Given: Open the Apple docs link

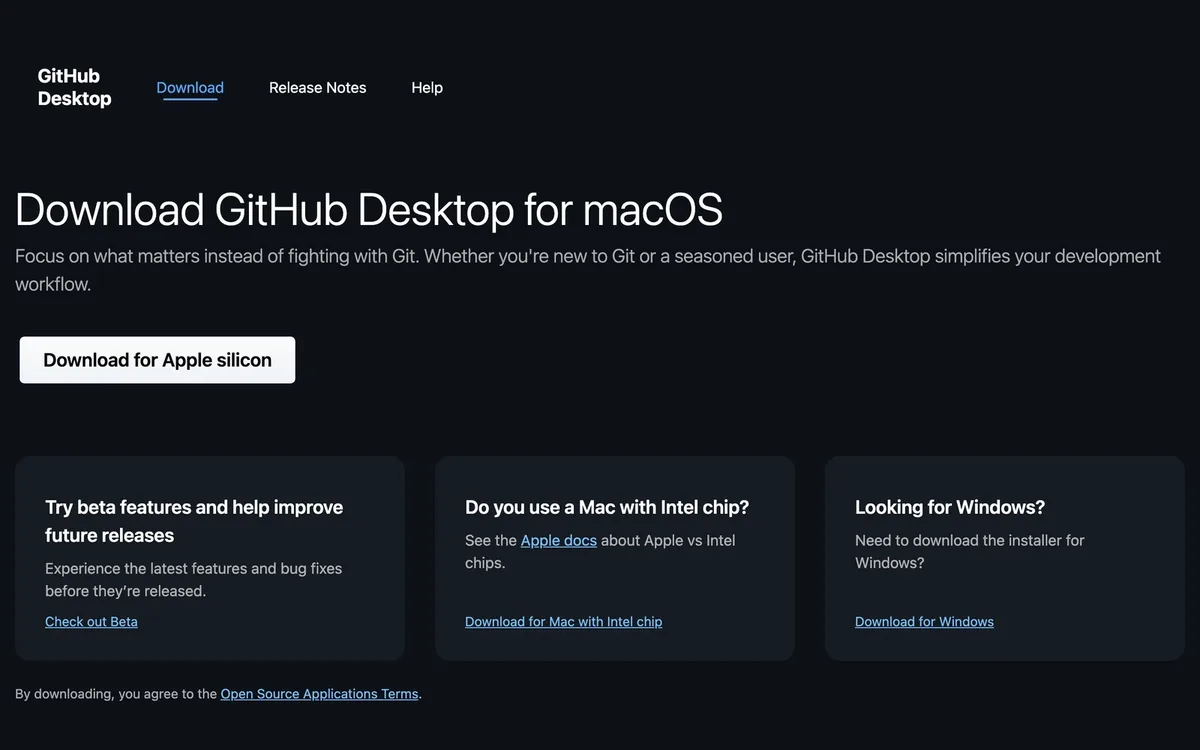Looking at the screenshot, I should click(x=559, y=540).
